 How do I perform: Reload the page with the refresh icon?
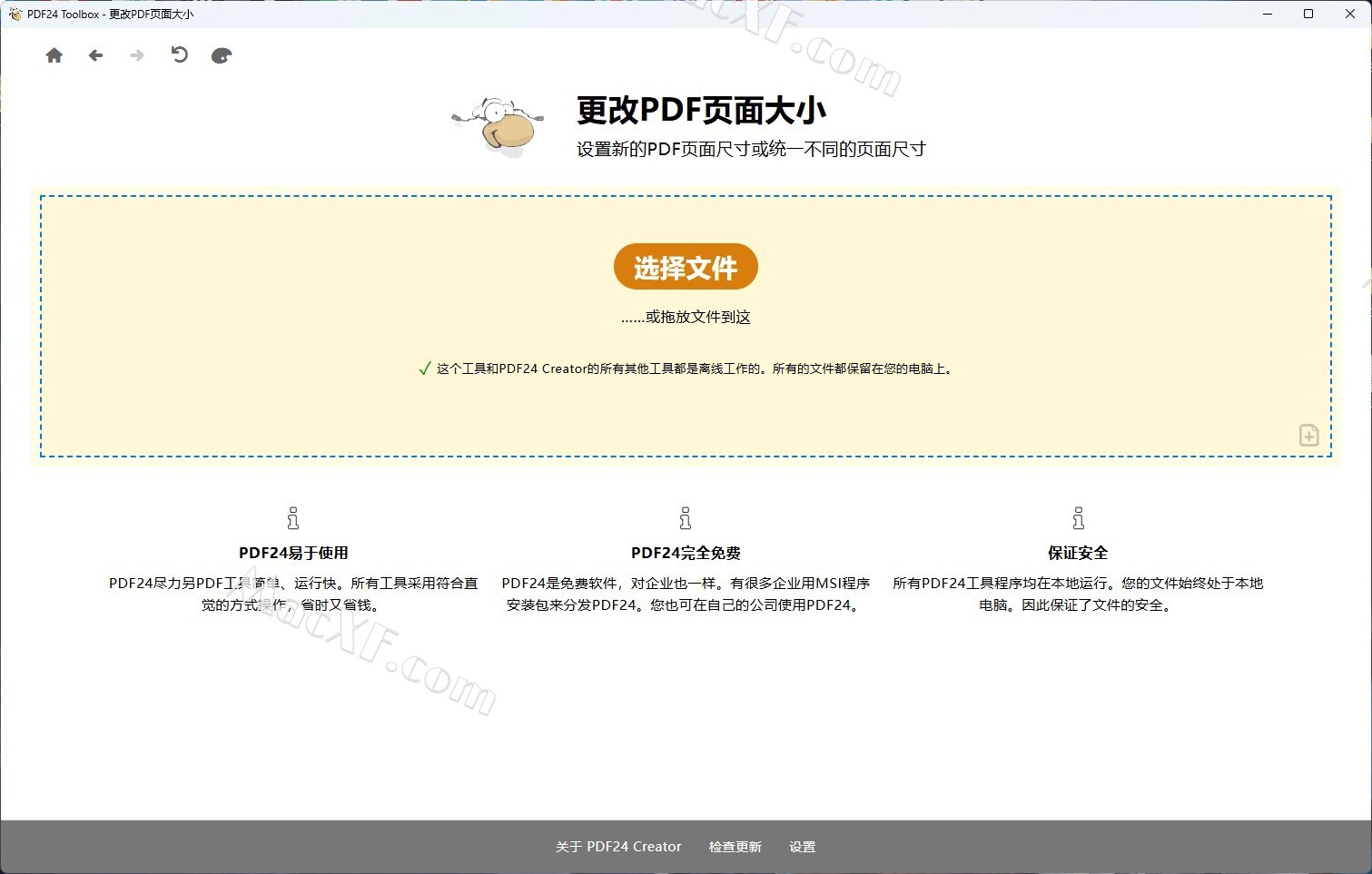point(179,54)
